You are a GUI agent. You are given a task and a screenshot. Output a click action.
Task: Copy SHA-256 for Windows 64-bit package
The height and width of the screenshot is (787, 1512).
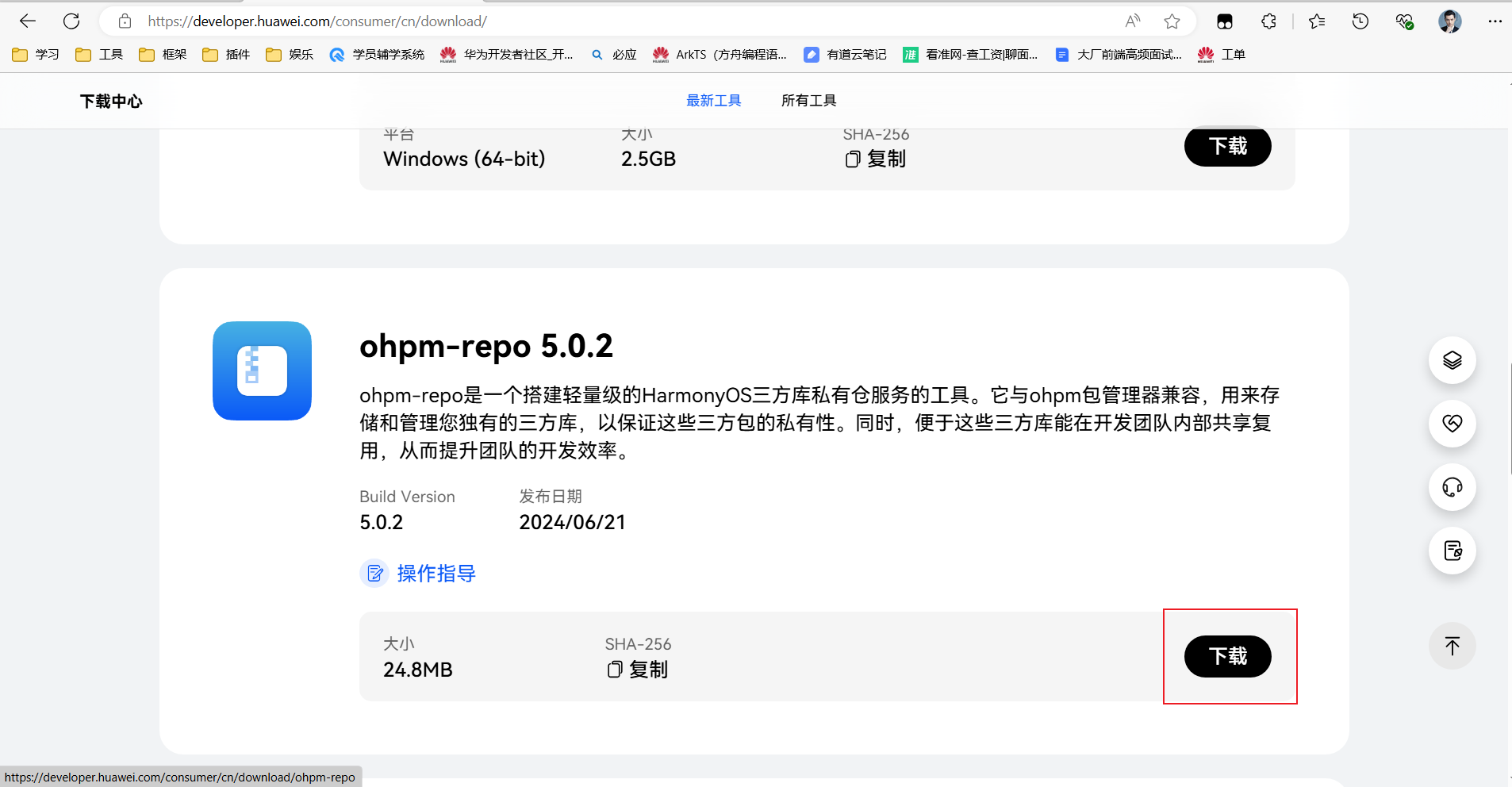pos(876,159)
